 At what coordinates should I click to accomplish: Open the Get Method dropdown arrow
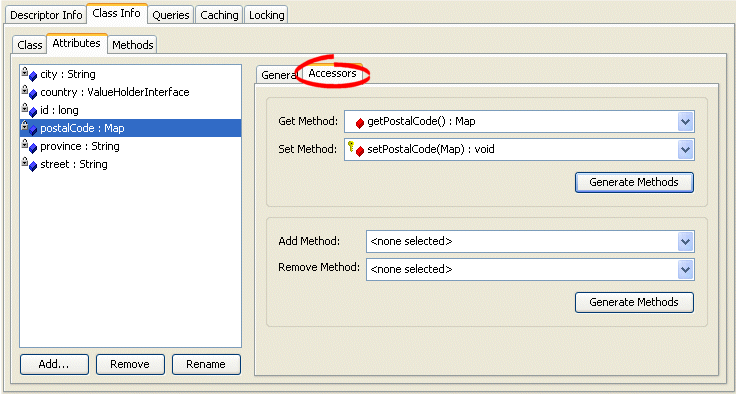tap(686, 122)
